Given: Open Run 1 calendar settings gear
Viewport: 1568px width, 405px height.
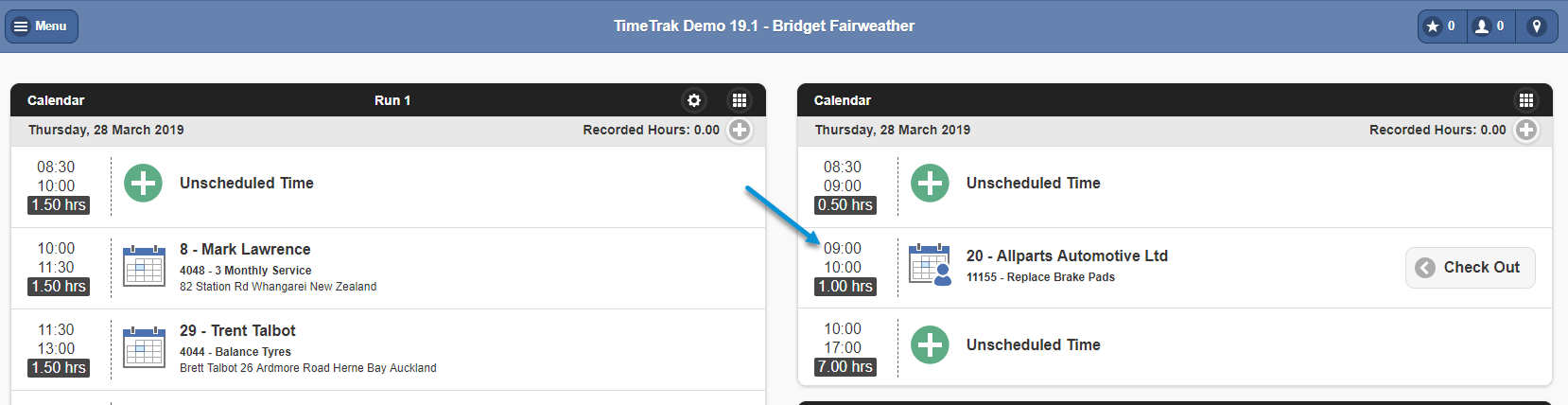Looking at the screenshot, I should click(x=694, y=100).
